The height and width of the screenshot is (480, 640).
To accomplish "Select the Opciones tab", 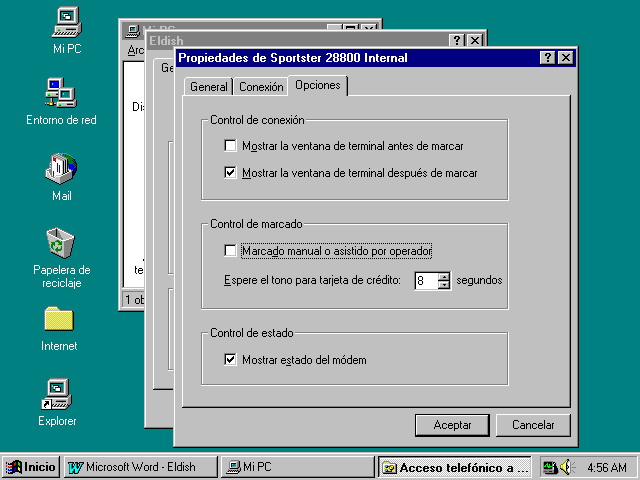I will pos(318,85).
